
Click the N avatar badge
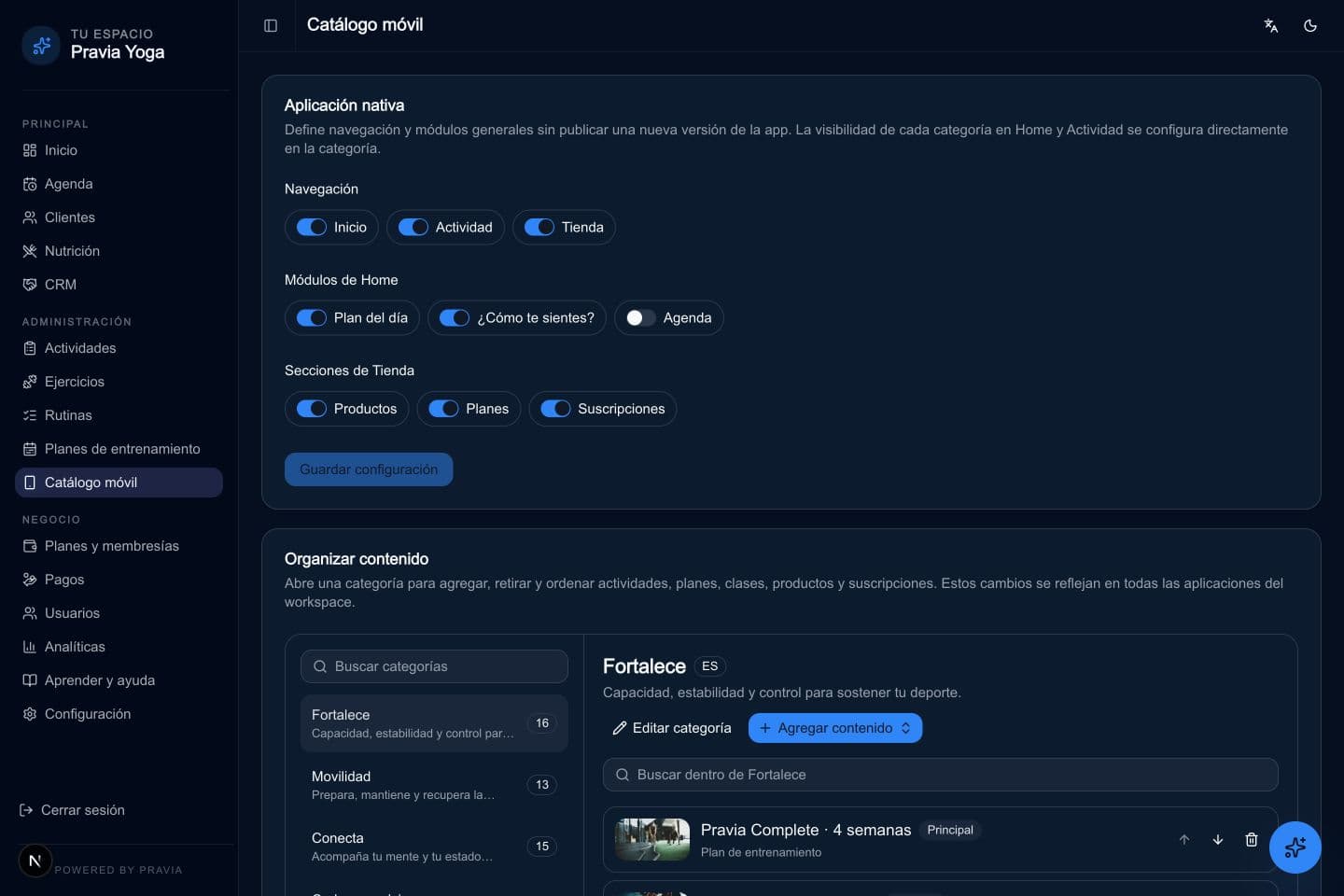(35, 861)
